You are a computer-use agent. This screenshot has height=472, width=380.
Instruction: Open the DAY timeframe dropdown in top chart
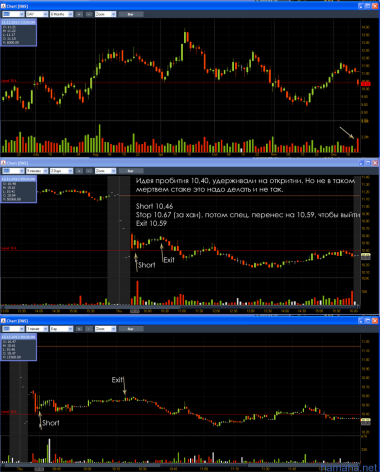click(x=37, y=14)
